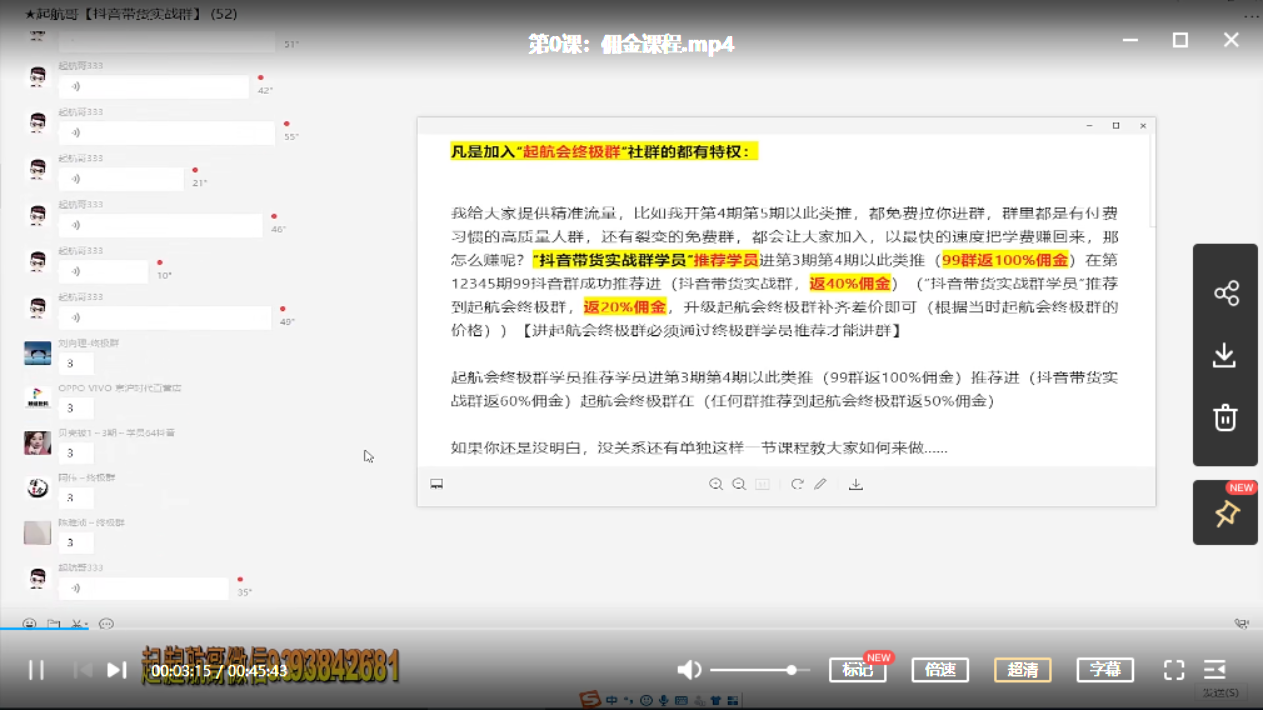Click zoom out magnifier in image viewer
The height and width of the screenshot is (710, 1263).
click(x=739, y=484)
